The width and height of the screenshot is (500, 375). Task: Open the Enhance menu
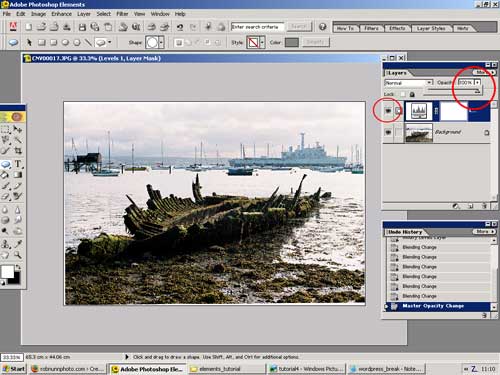[61, 14]
